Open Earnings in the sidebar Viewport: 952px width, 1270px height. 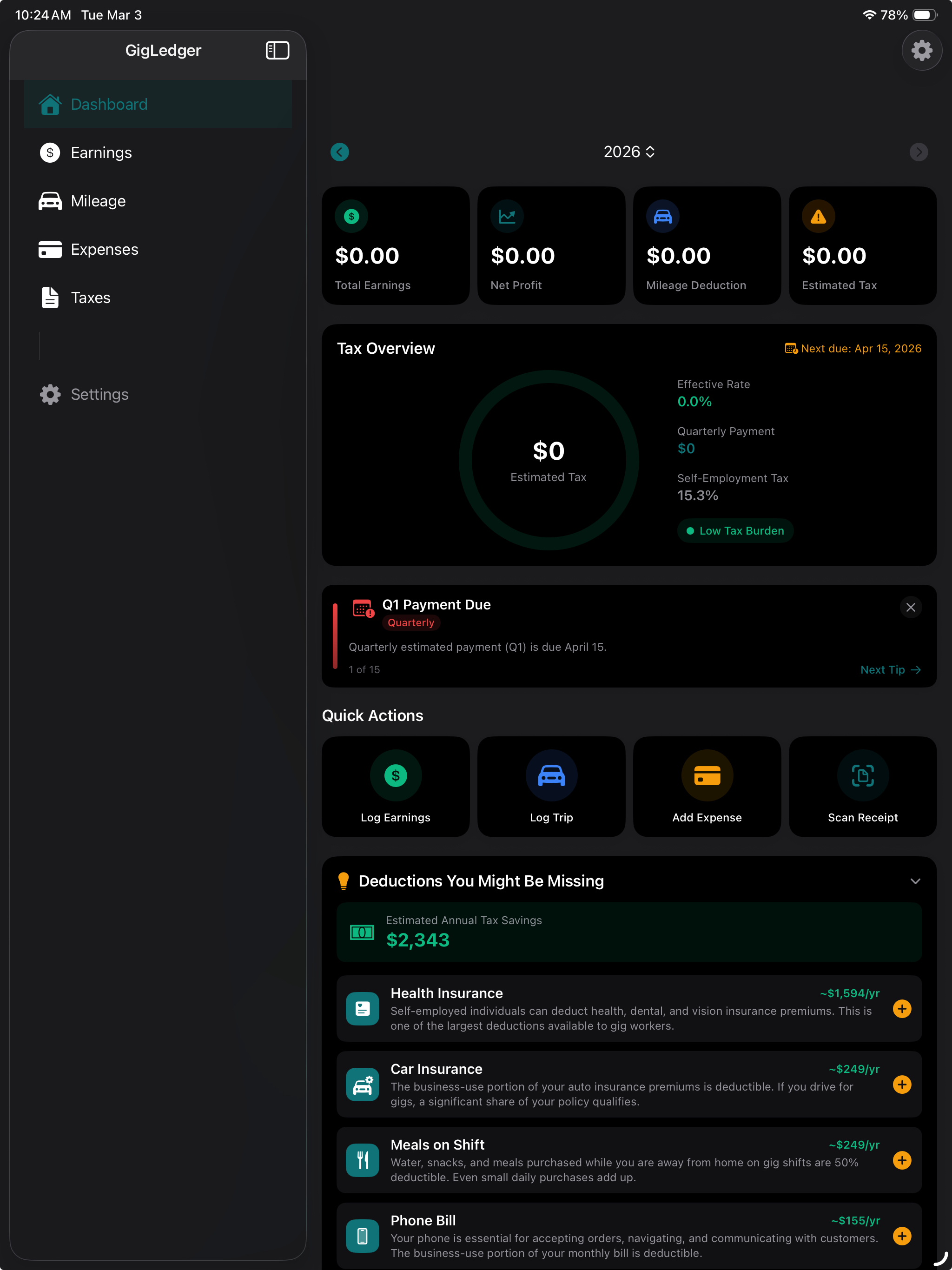click(158, 153)
